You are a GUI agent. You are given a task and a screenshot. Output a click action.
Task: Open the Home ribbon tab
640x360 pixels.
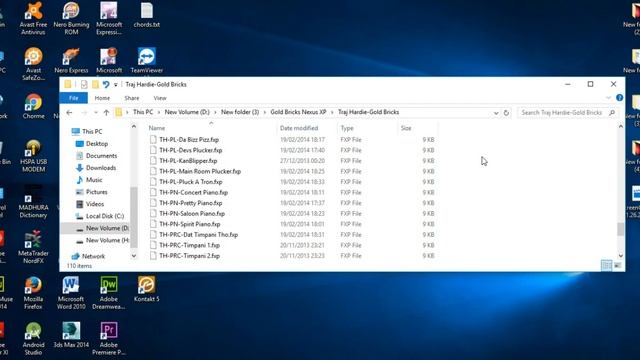(102, 98)
